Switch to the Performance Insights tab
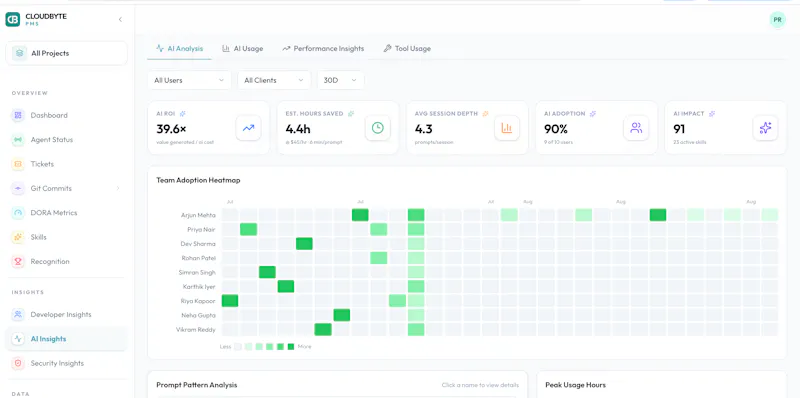Screen dimensions: 800x398 tap(323, 48)
